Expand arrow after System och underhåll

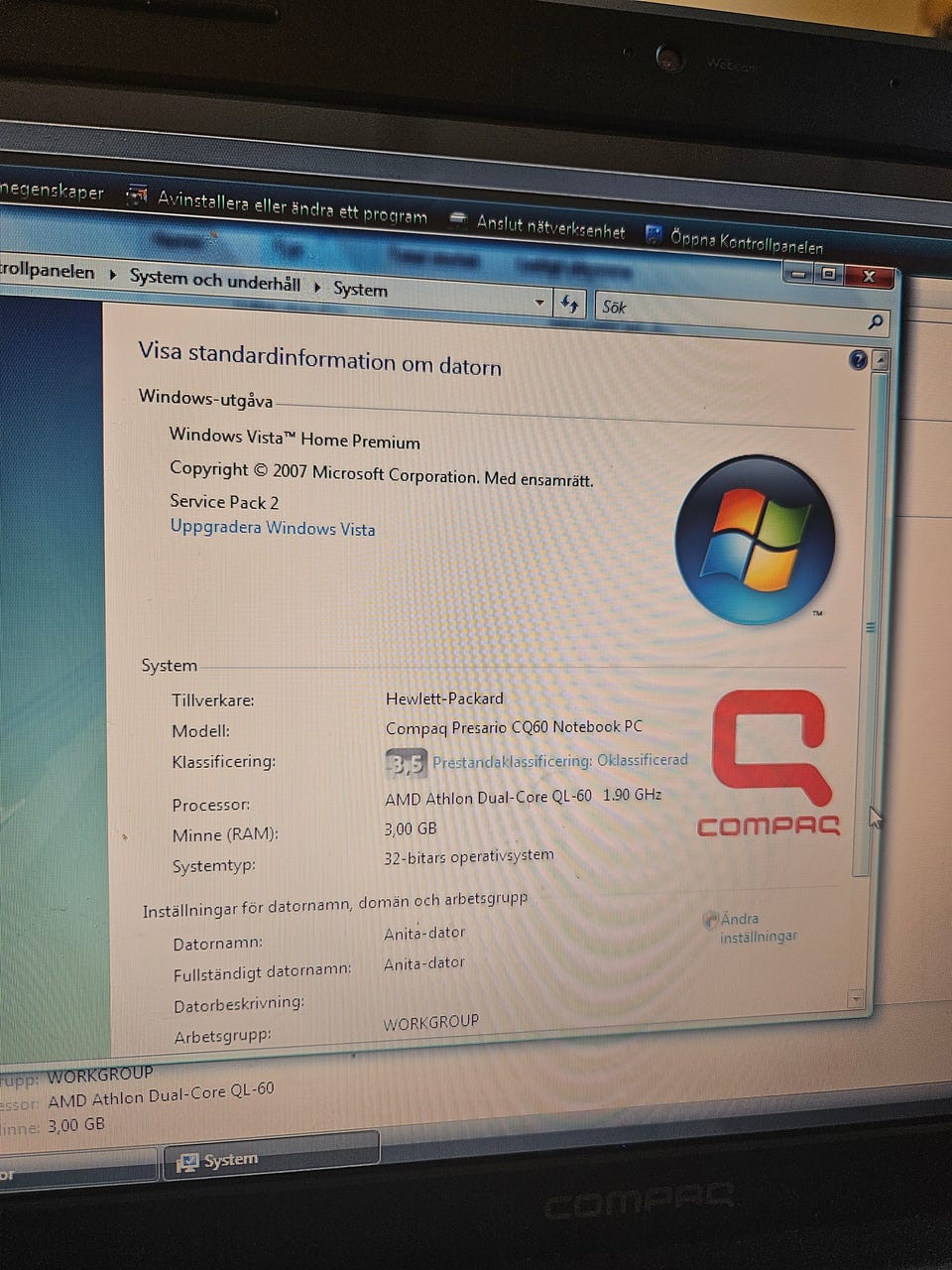click(x=317, y=287)
